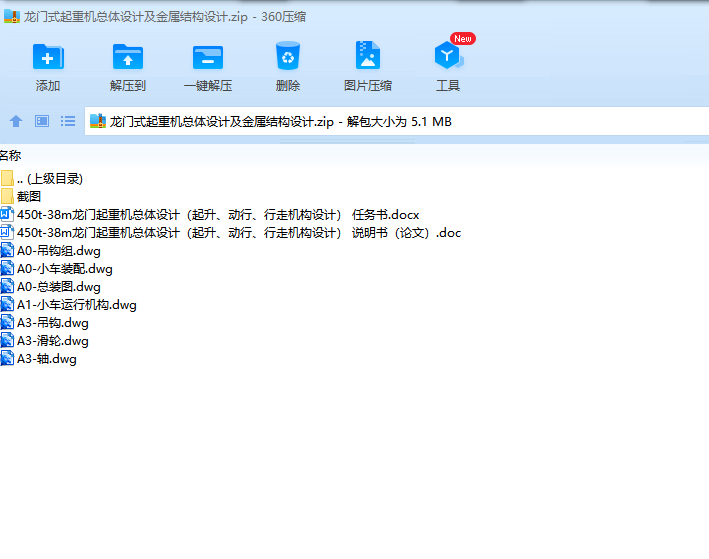This screenshot has width=709, height=559.
Task: Click the 删除 label text
Action: [x=288, y=85]
